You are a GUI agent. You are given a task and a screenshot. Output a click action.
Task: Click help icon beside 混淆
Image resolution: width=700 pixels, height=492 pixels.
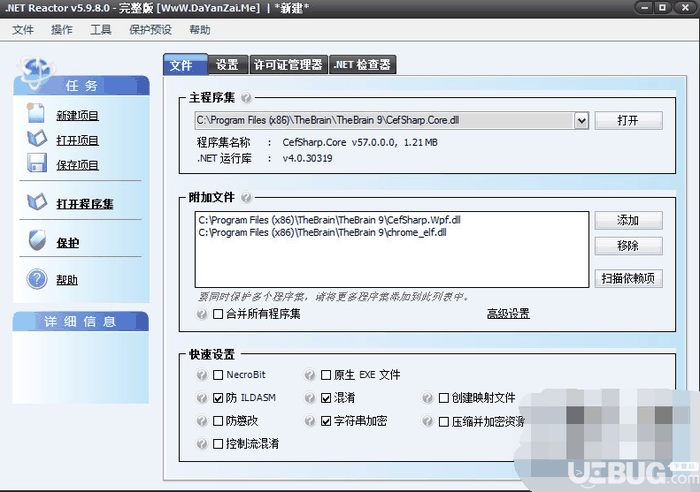tap(310, 398)
